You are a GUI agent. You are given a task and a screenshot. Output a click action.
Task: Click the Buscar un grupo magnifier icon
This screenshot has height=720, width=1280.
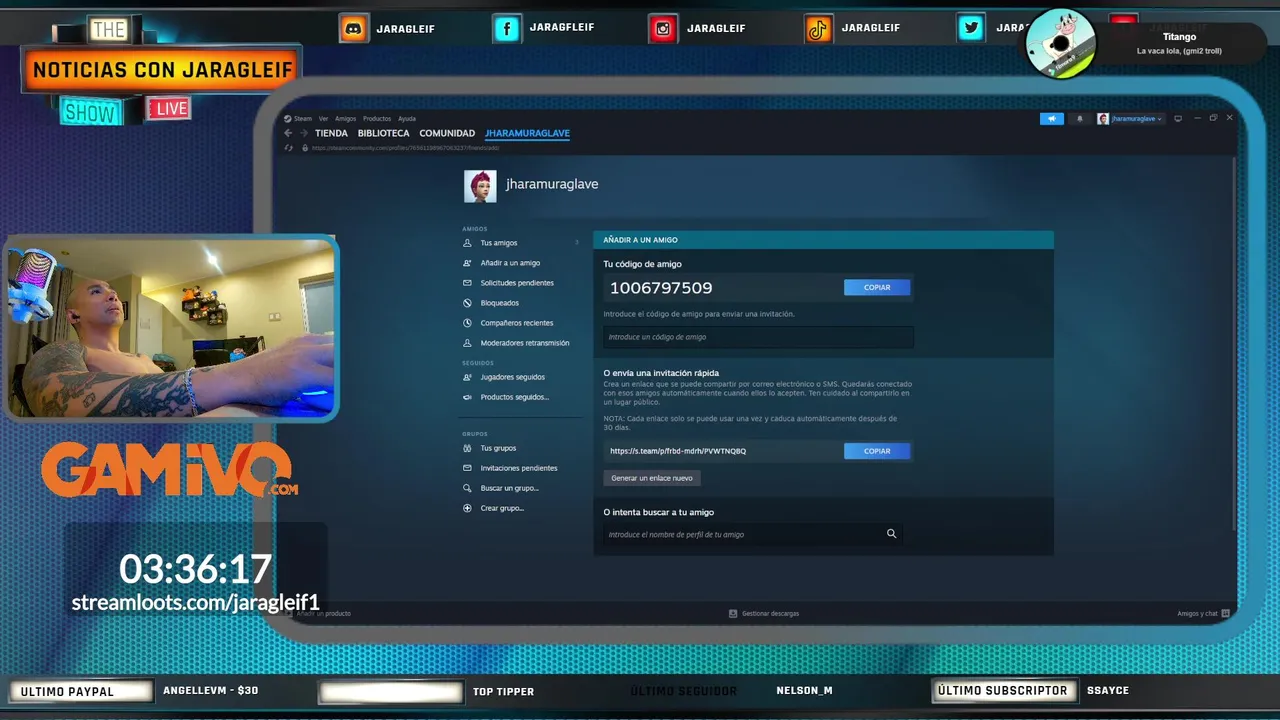click(x=468, y=488)
